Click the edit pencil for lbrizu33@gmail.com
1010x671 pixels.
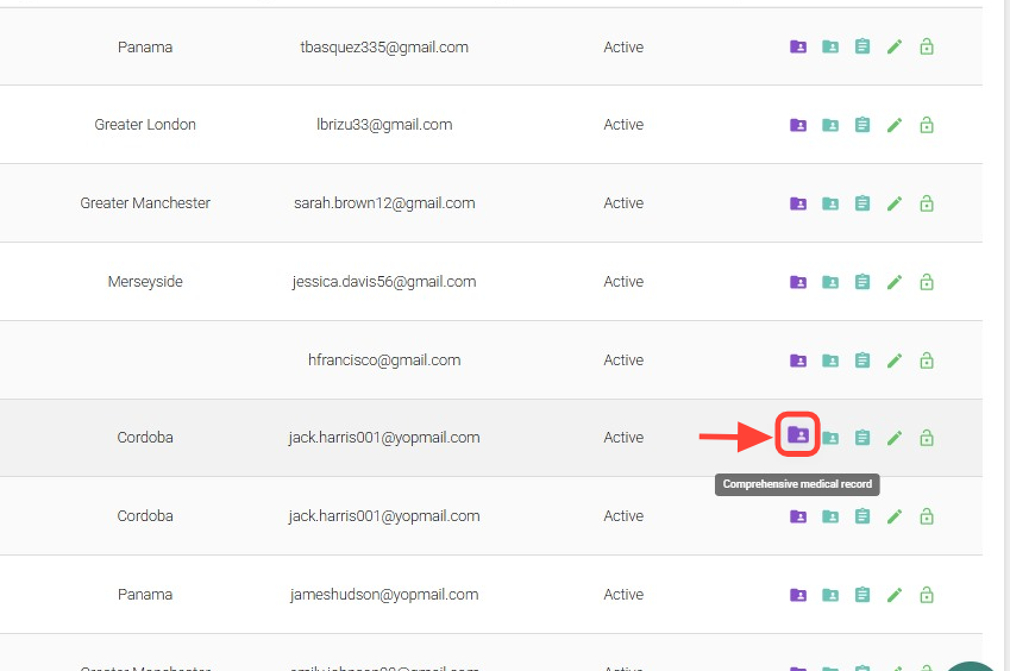point(895,125)
